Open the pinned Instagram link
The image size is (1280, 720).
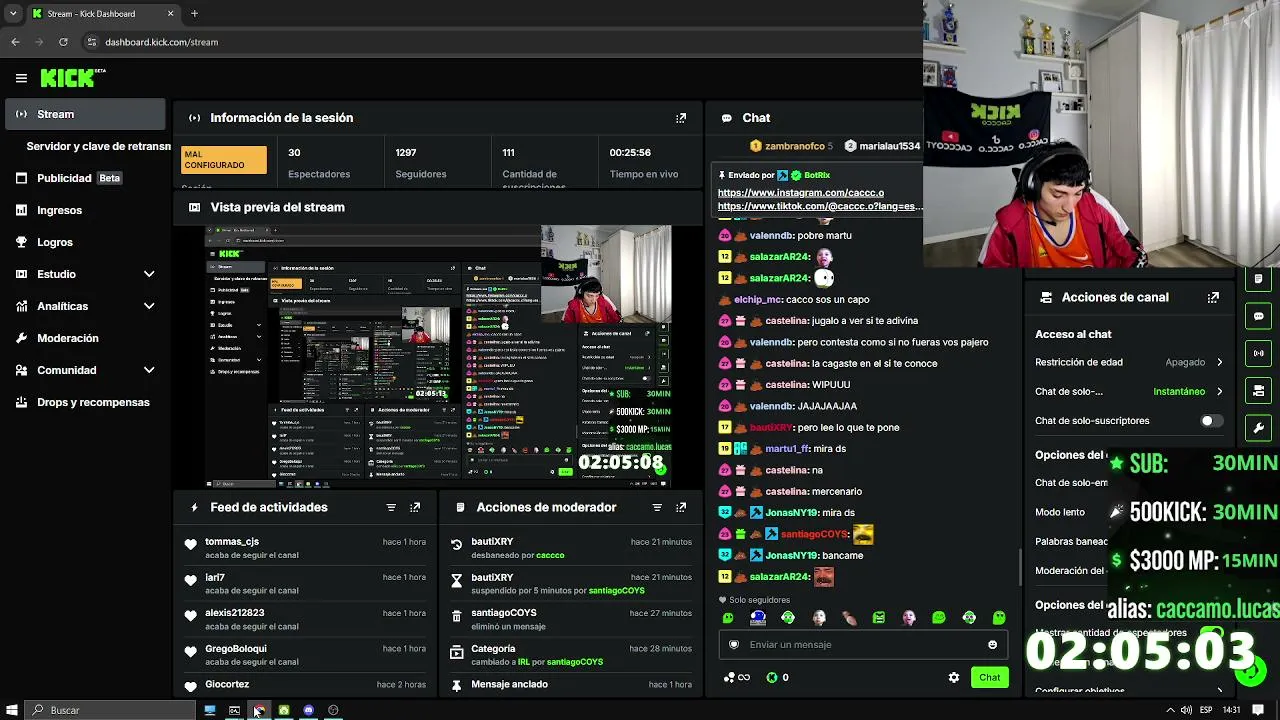tap(801, 193)
